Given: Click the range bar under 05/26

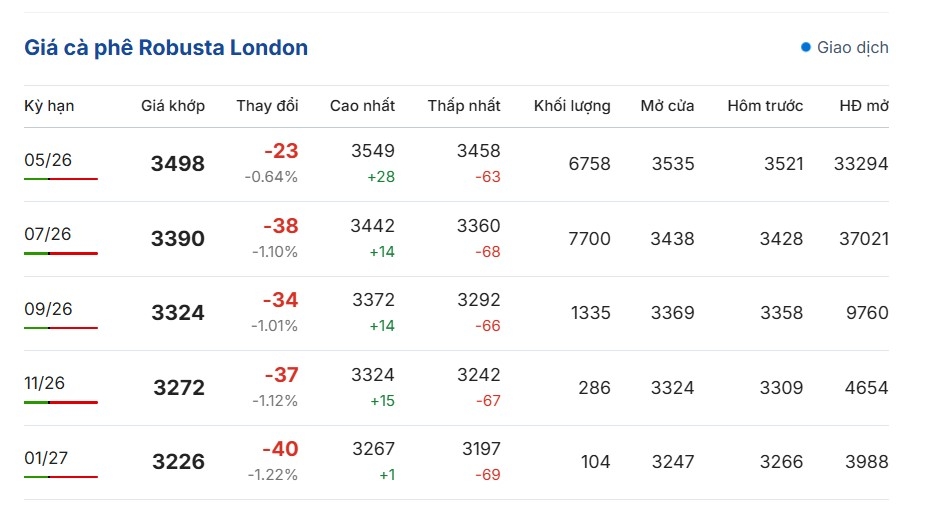Looking at the screenshot, I should pyautogui.click(x=61, y=179).
